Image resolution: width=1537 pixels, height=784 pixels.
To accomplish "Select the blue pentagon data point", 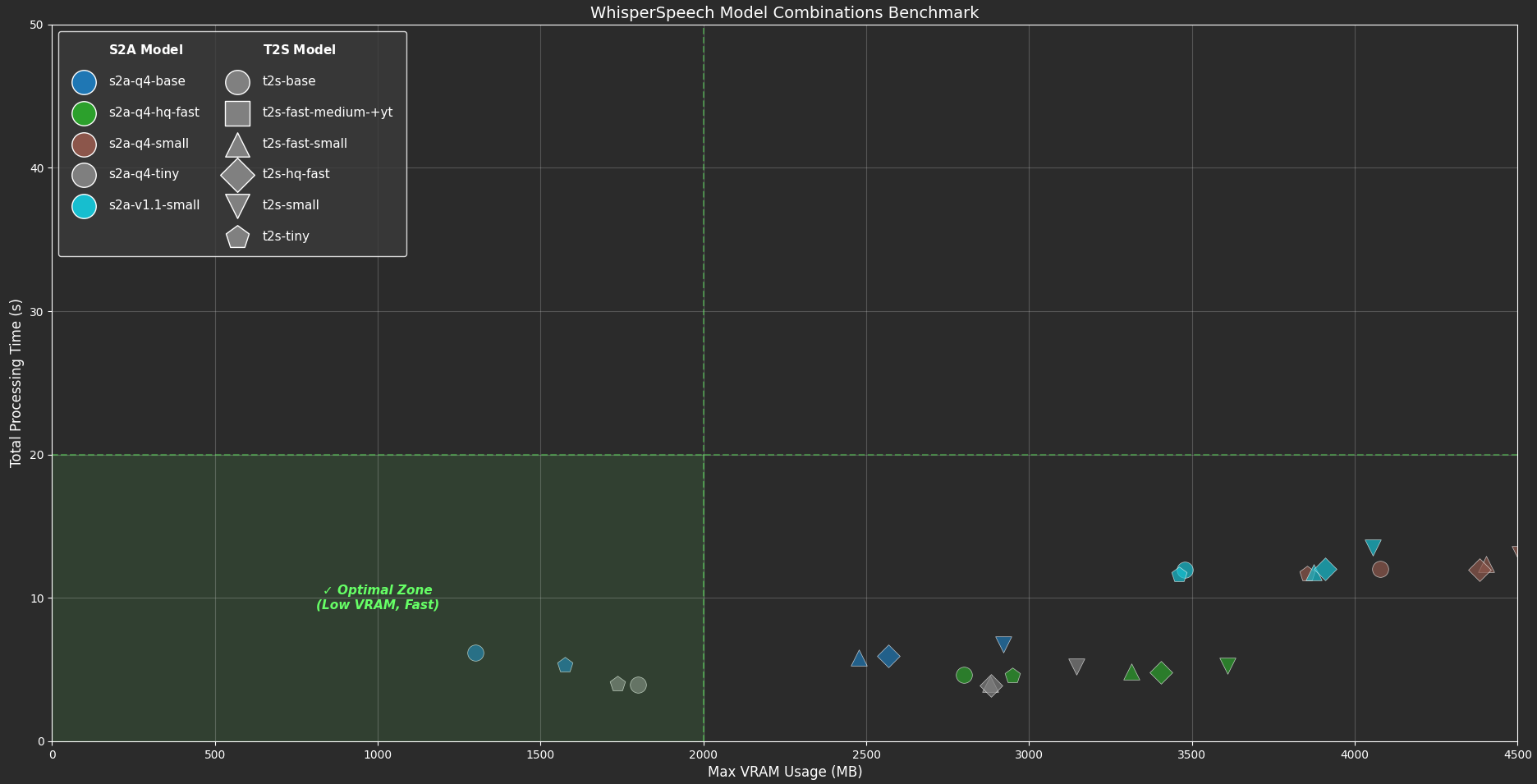I will [x=565, y=665].
